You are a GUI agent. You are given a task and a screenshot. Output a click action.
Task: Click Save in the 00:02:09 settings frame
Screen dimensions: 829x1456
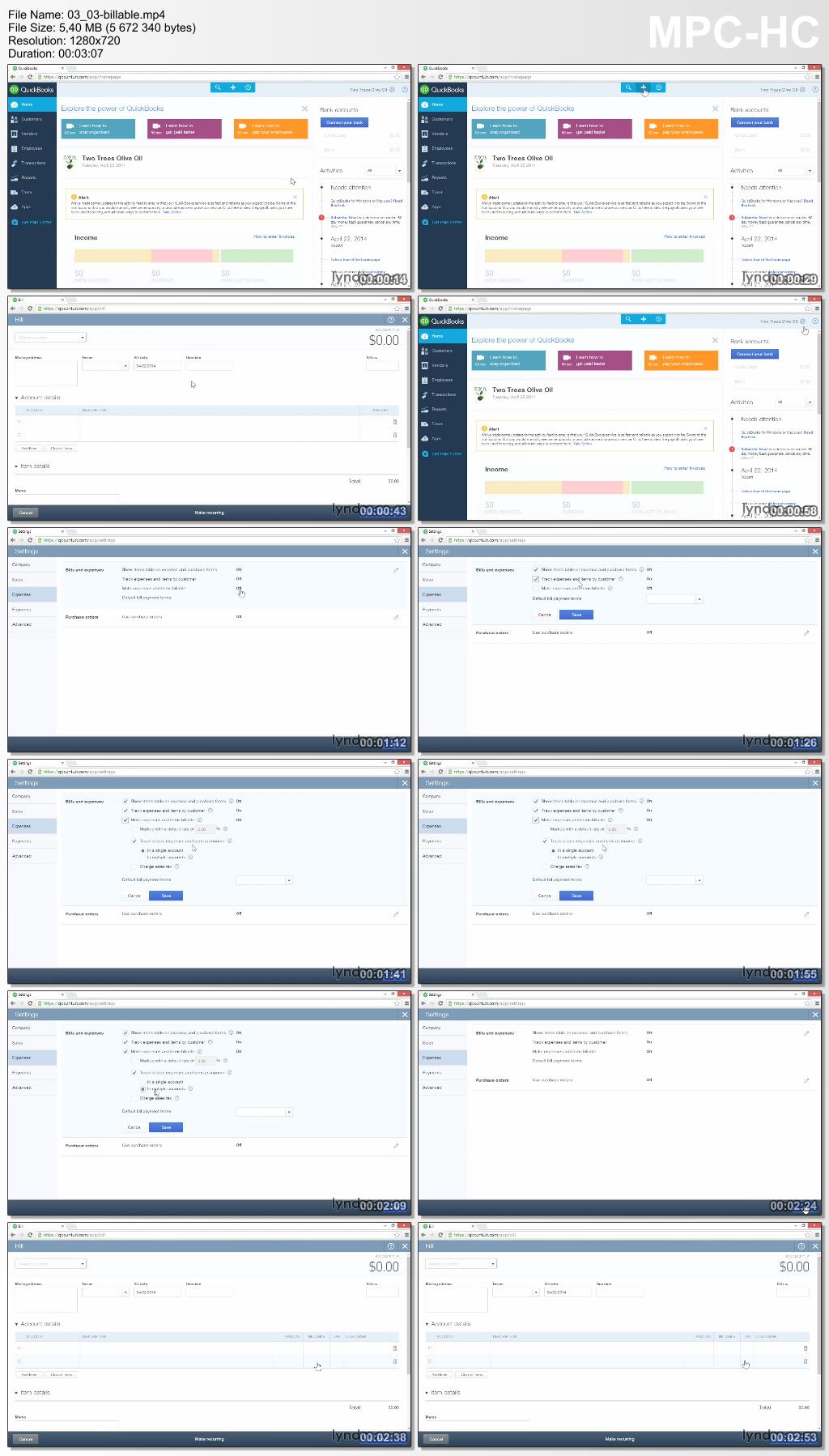click(166, 1127)
